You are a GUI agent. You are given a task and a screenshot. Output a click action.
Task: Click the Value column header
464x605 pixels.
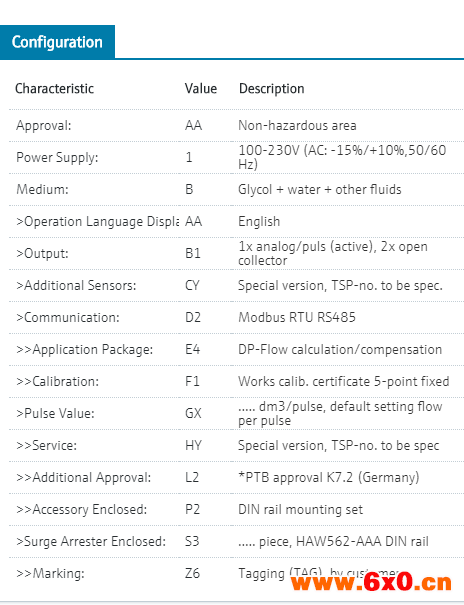click(201, 89)
